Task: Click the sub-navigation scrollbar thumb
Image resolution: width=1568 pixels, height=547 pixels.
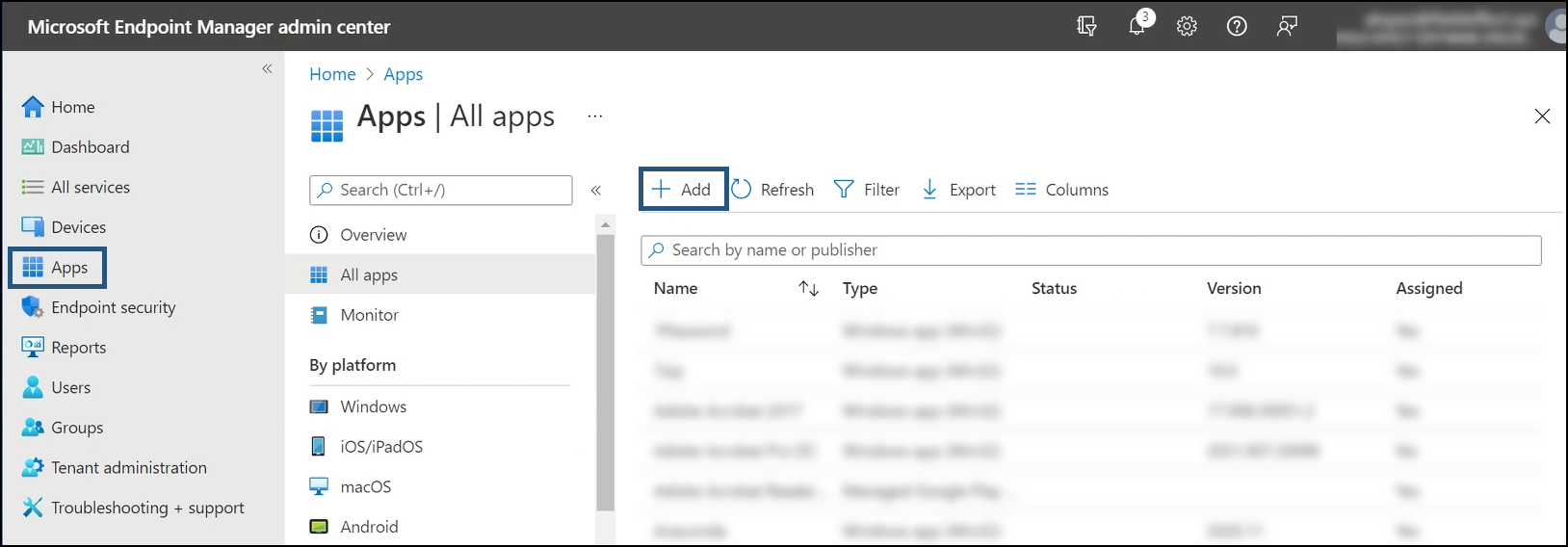Action: 605,373
